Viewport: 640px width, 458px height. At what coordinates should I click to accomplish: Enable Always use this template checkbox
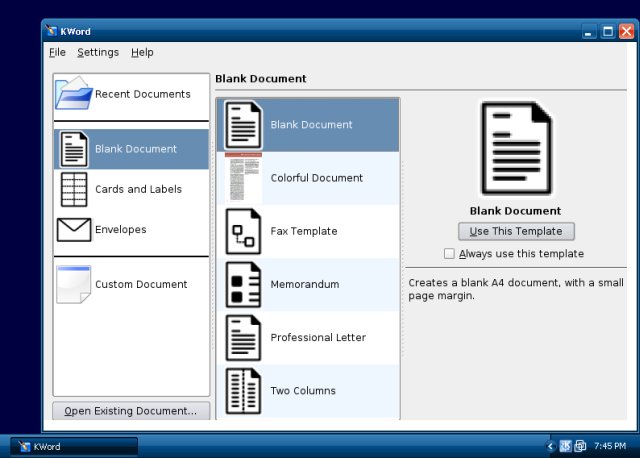(x=449, y=253)
